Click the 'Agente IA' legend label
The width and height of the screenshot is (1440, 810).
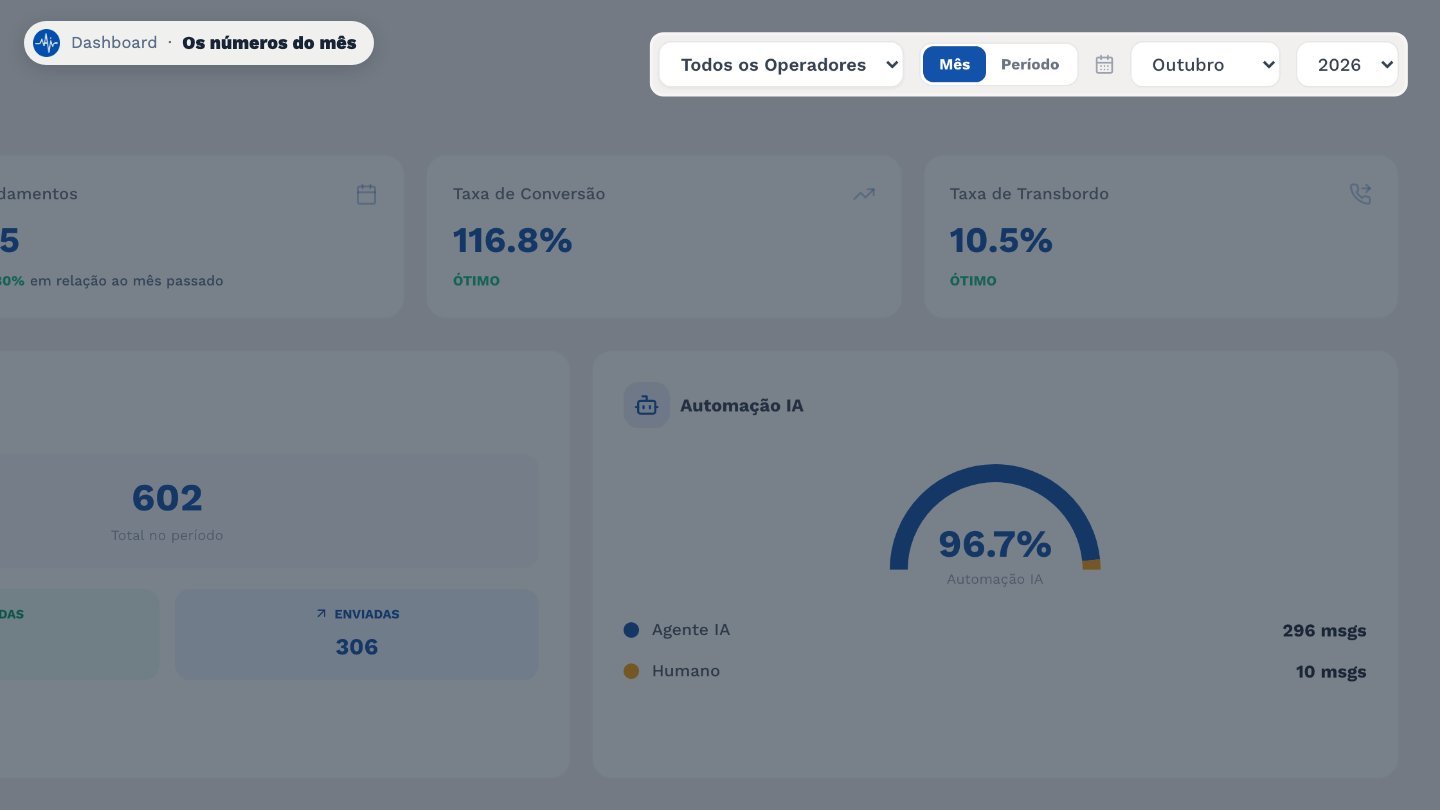[691, 630]
